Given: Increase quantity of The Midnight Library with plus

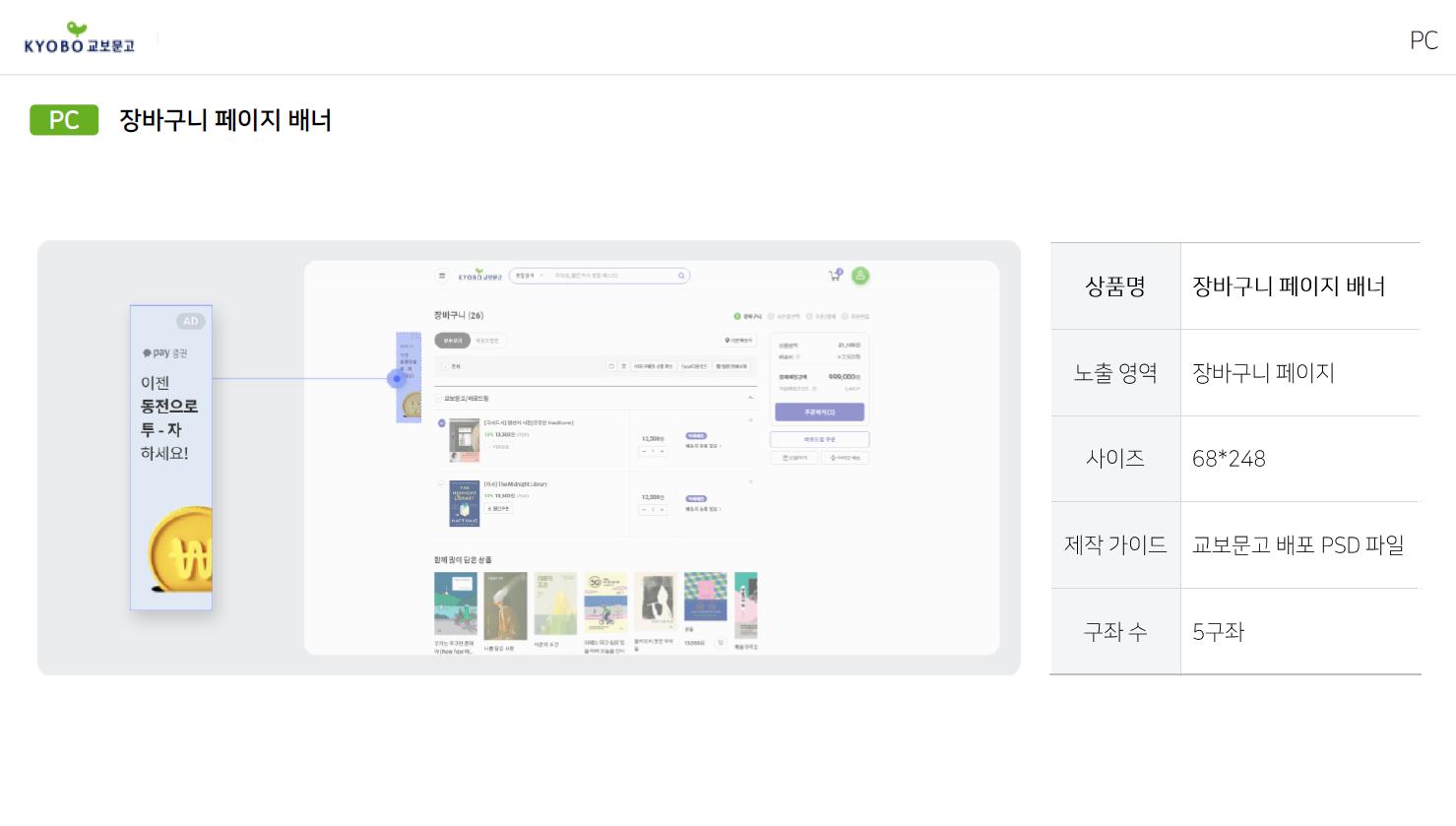Looking at the screenshot, I should click(x=663, y=509).
